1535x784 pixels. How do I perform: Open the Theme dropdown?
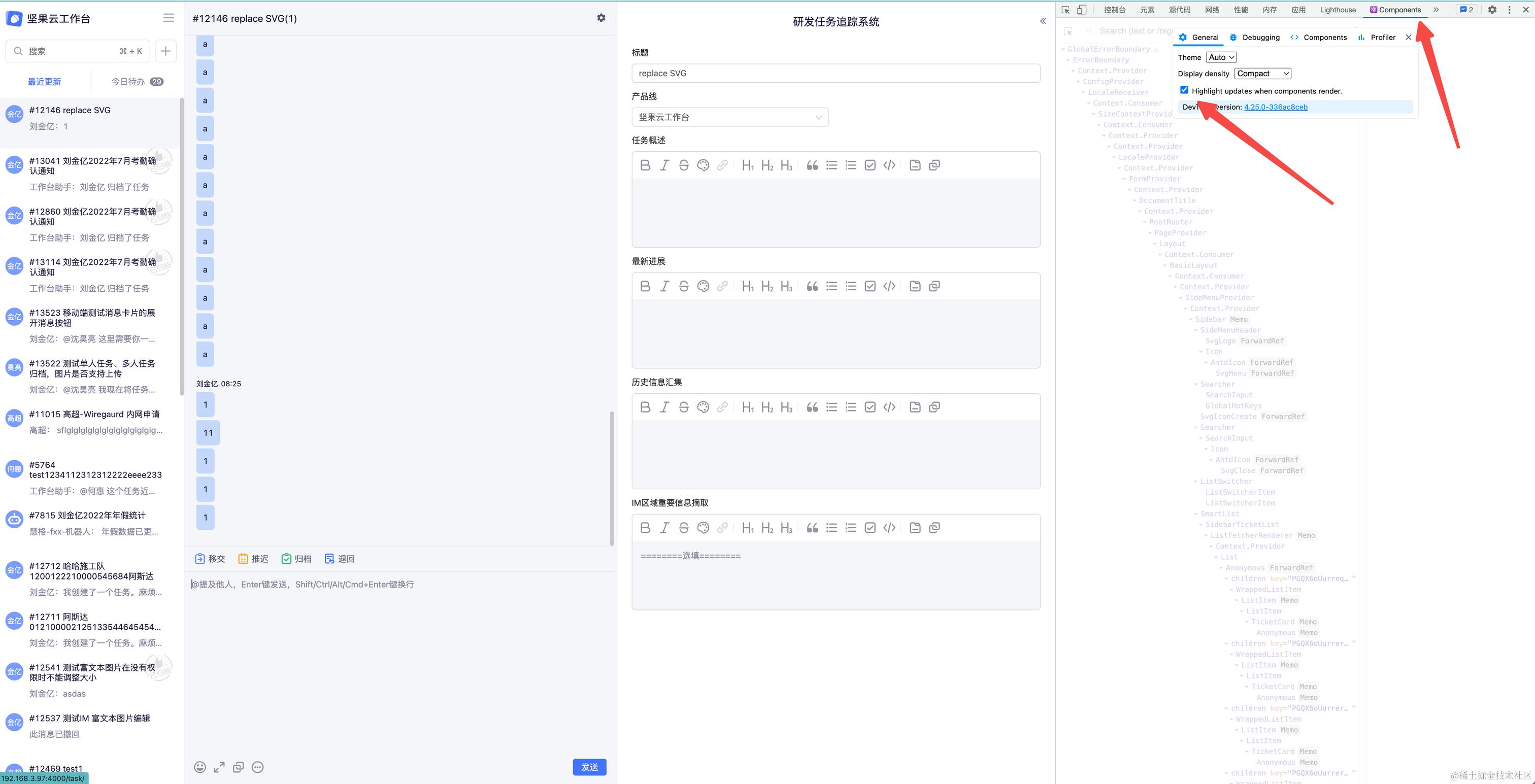[1221, 57]
